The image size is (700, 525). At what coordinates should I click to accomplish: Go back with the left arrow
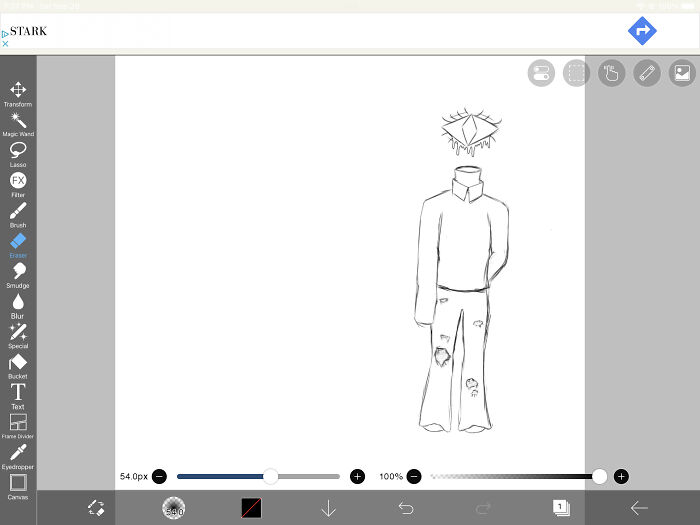(639, 508)
